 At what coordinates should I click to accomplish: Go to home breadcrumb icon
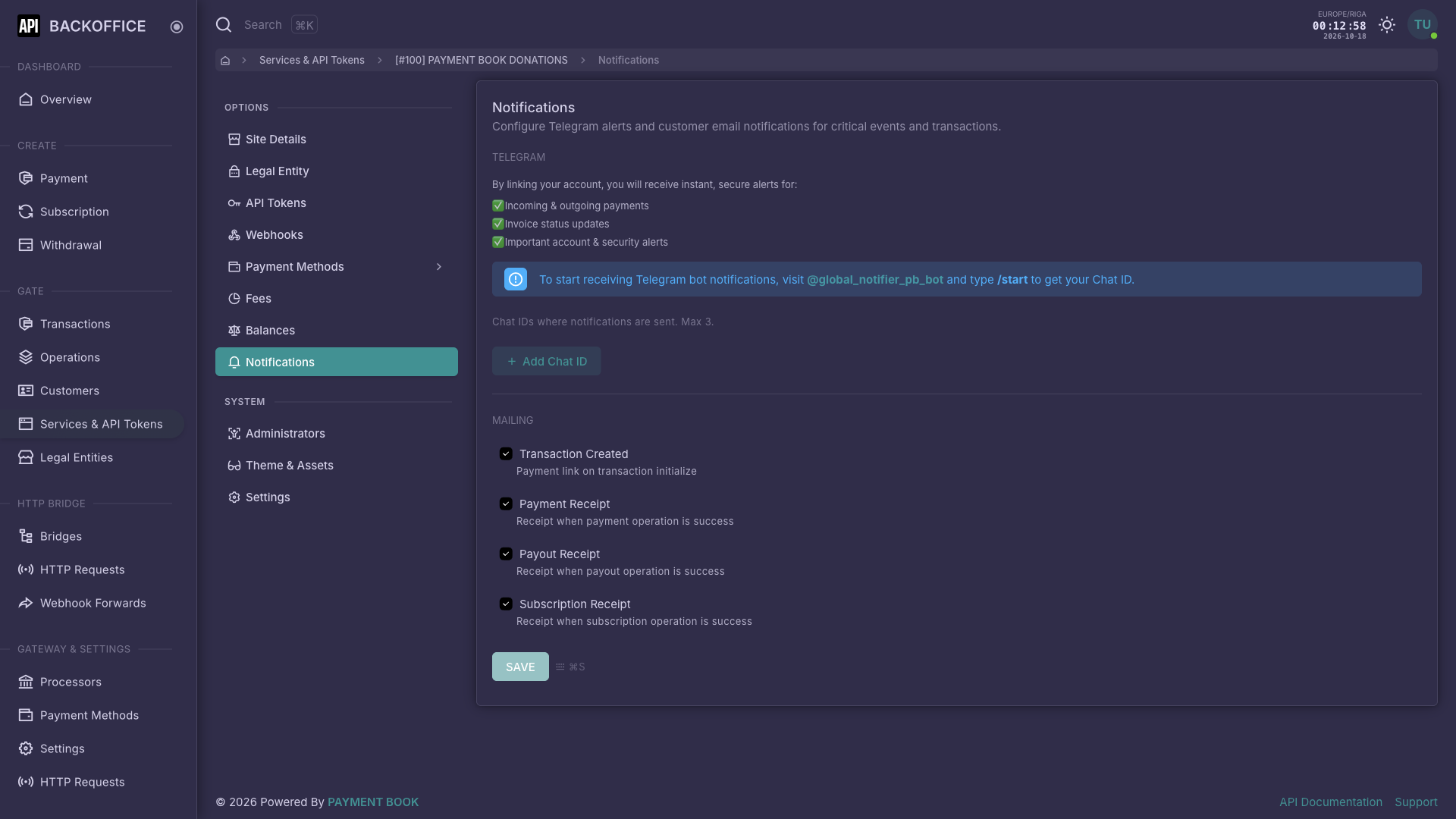[225, 61]
